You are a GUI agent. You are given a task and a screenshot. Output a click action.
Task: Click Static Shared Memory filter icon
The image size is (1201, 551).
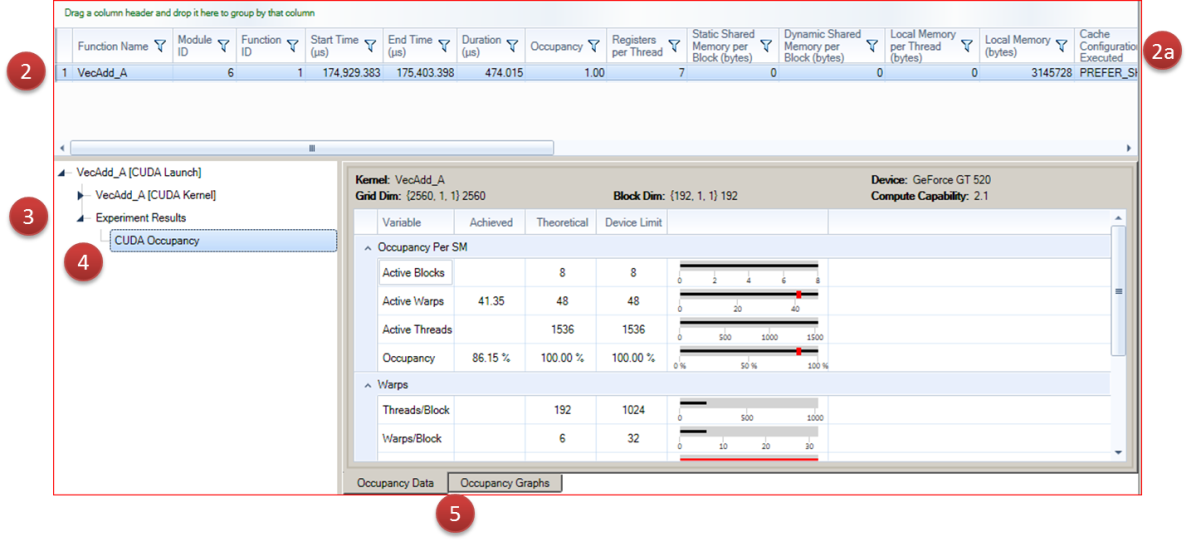(766, 46)
